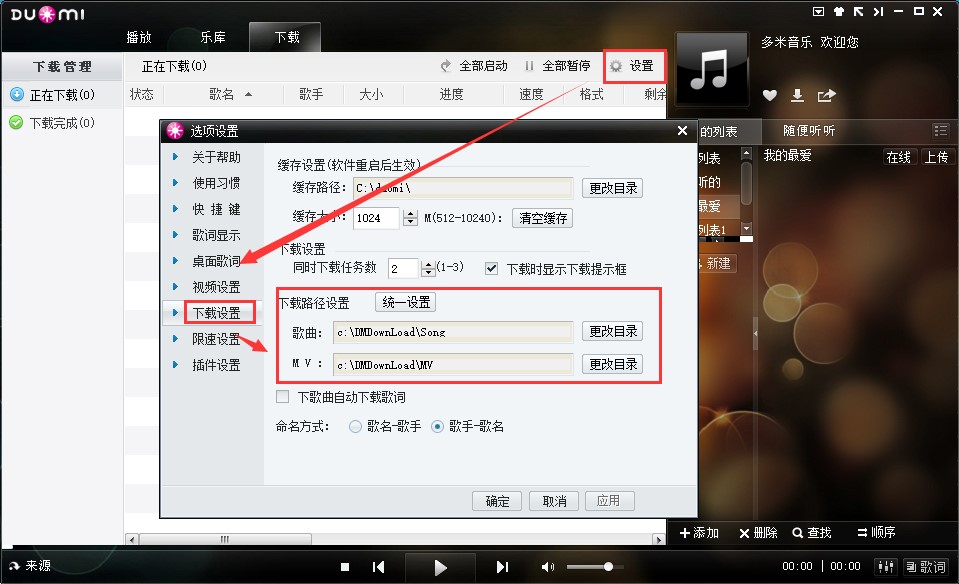959x584 pixels.
Task: Click 删除 to delete from playlist
Action: 758,533
